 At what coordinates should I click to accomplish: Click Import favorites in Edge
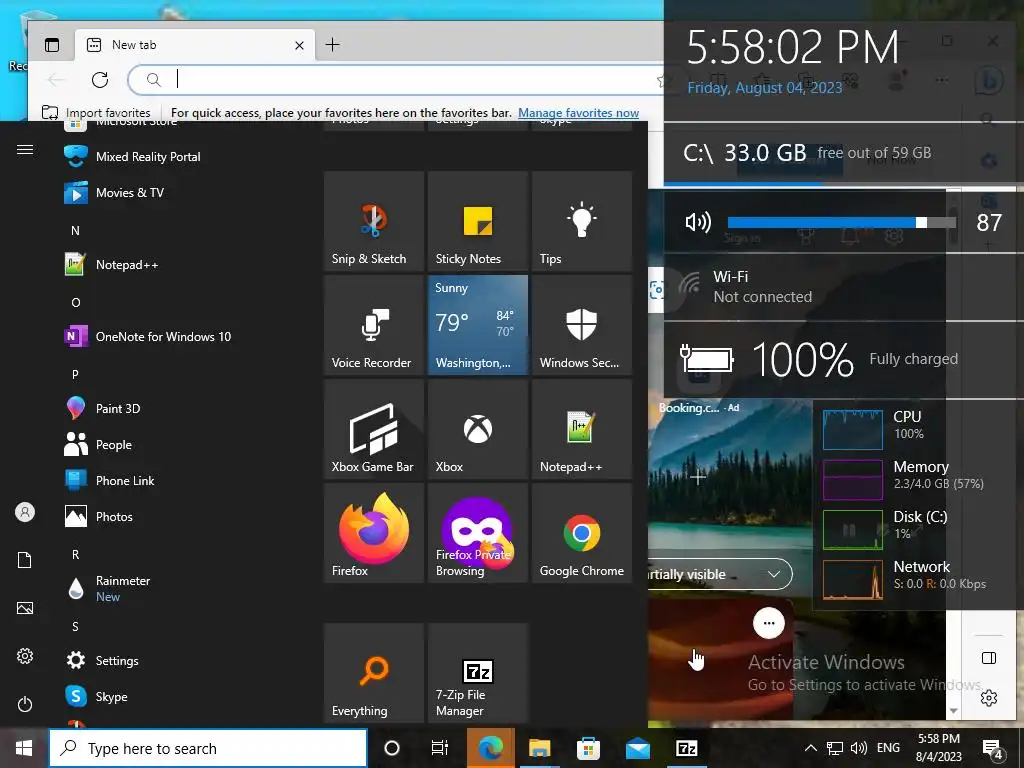[x=96, y=113]
